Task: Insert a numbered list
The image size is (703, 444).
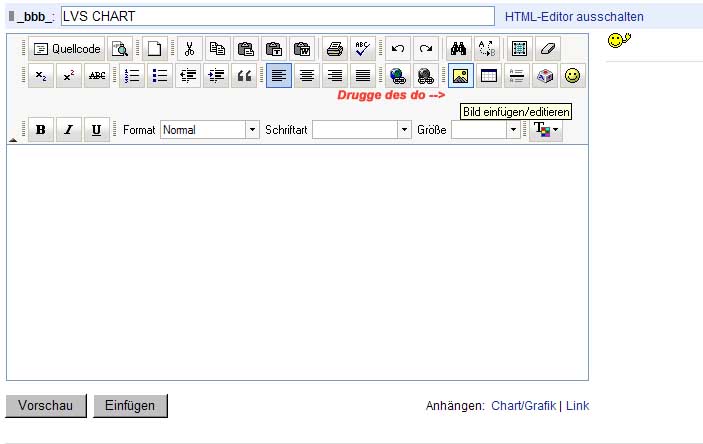Action: point(132,76)
